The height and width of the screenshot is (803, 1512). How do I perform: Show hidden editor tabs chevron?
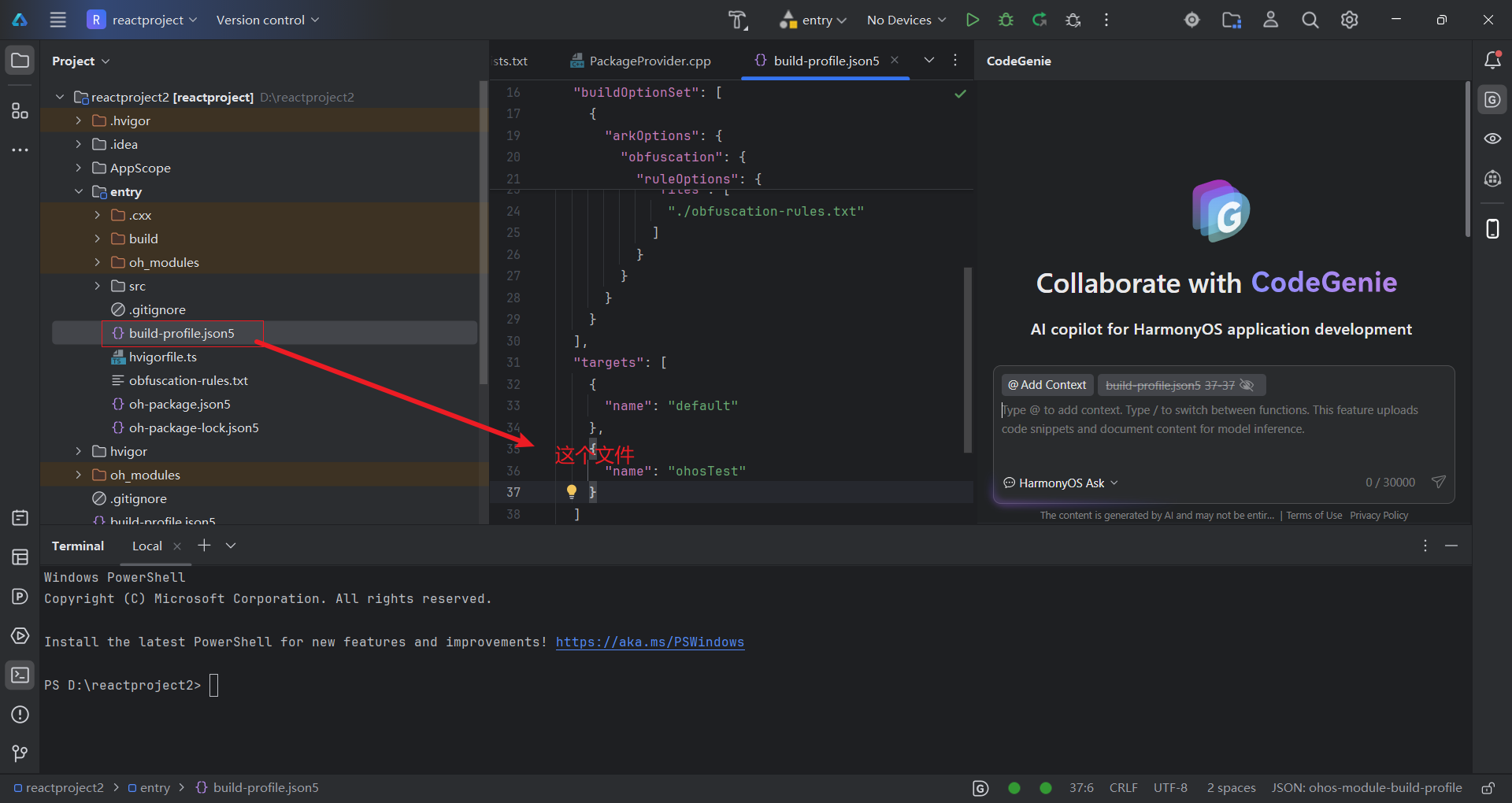click(x=929, y=60)
